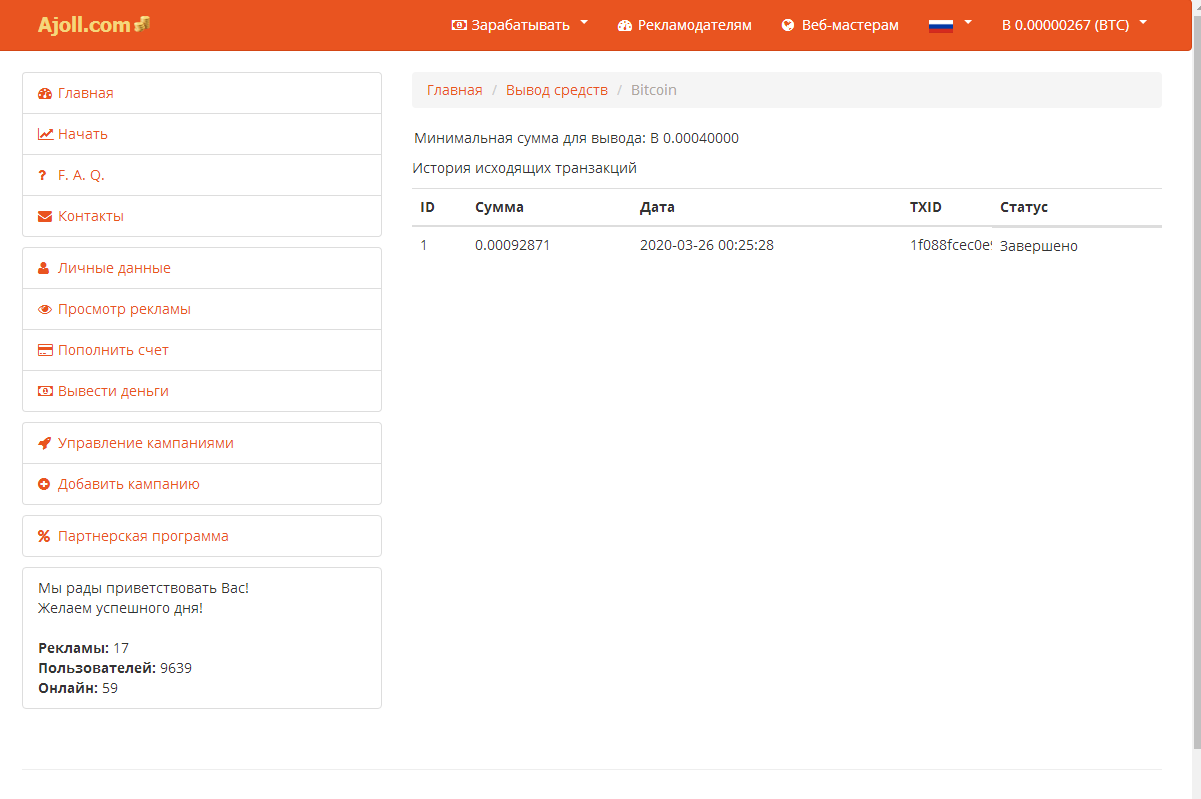1201x799 pixels.
Task: Click the Статус column header
Action: (1024, 207)
